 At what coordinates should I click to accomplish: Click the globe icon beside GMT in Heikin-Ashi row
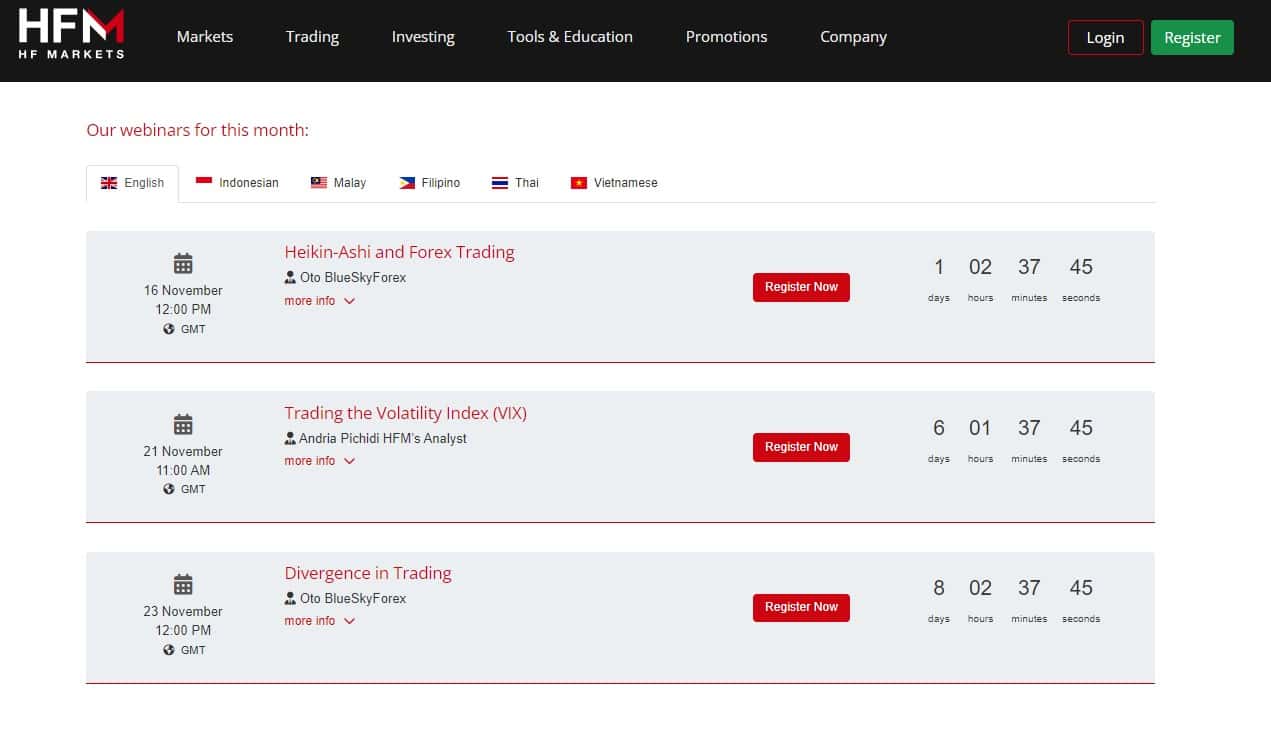169,329
